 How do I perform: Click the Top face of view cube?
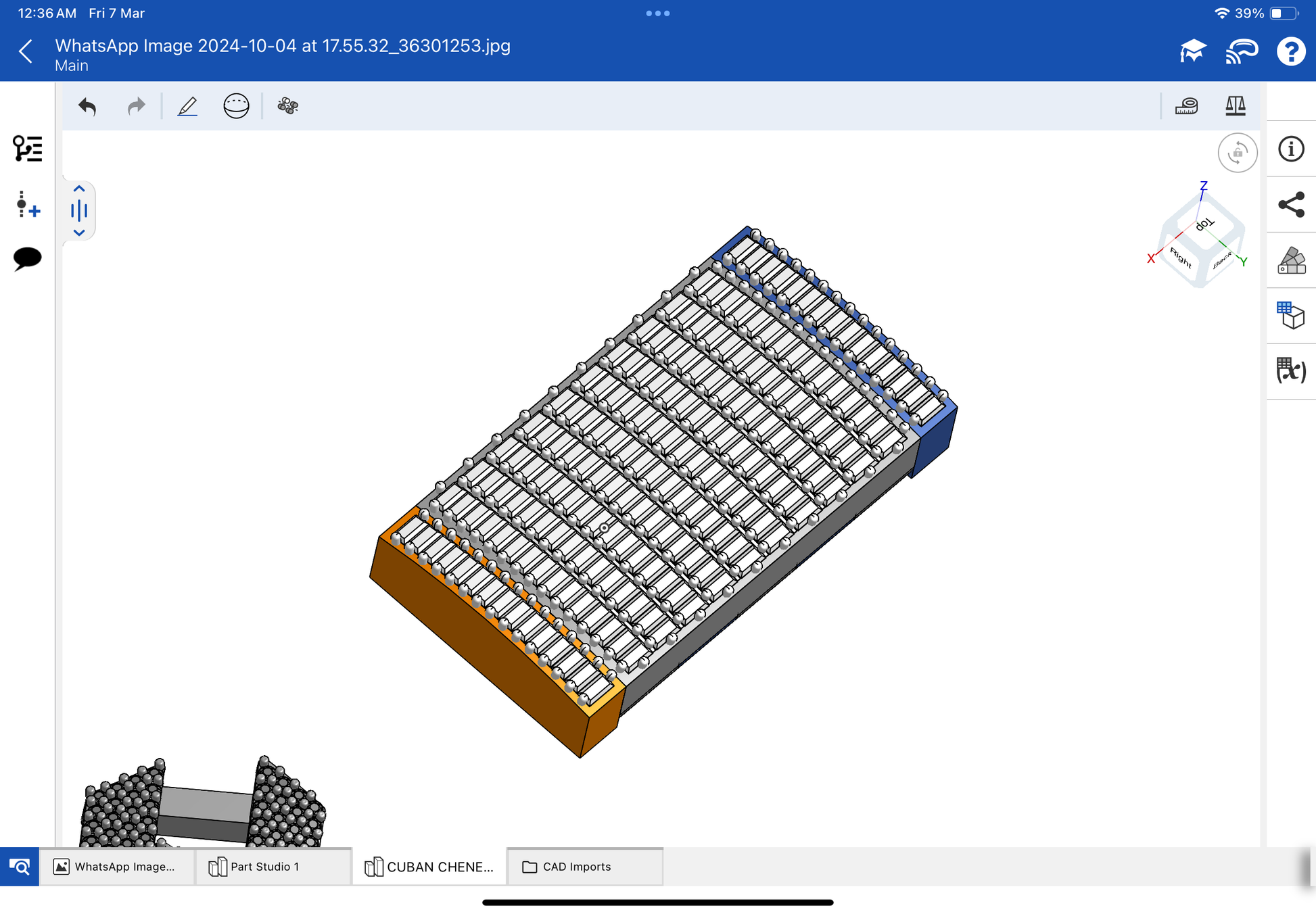click(1204, 224)
